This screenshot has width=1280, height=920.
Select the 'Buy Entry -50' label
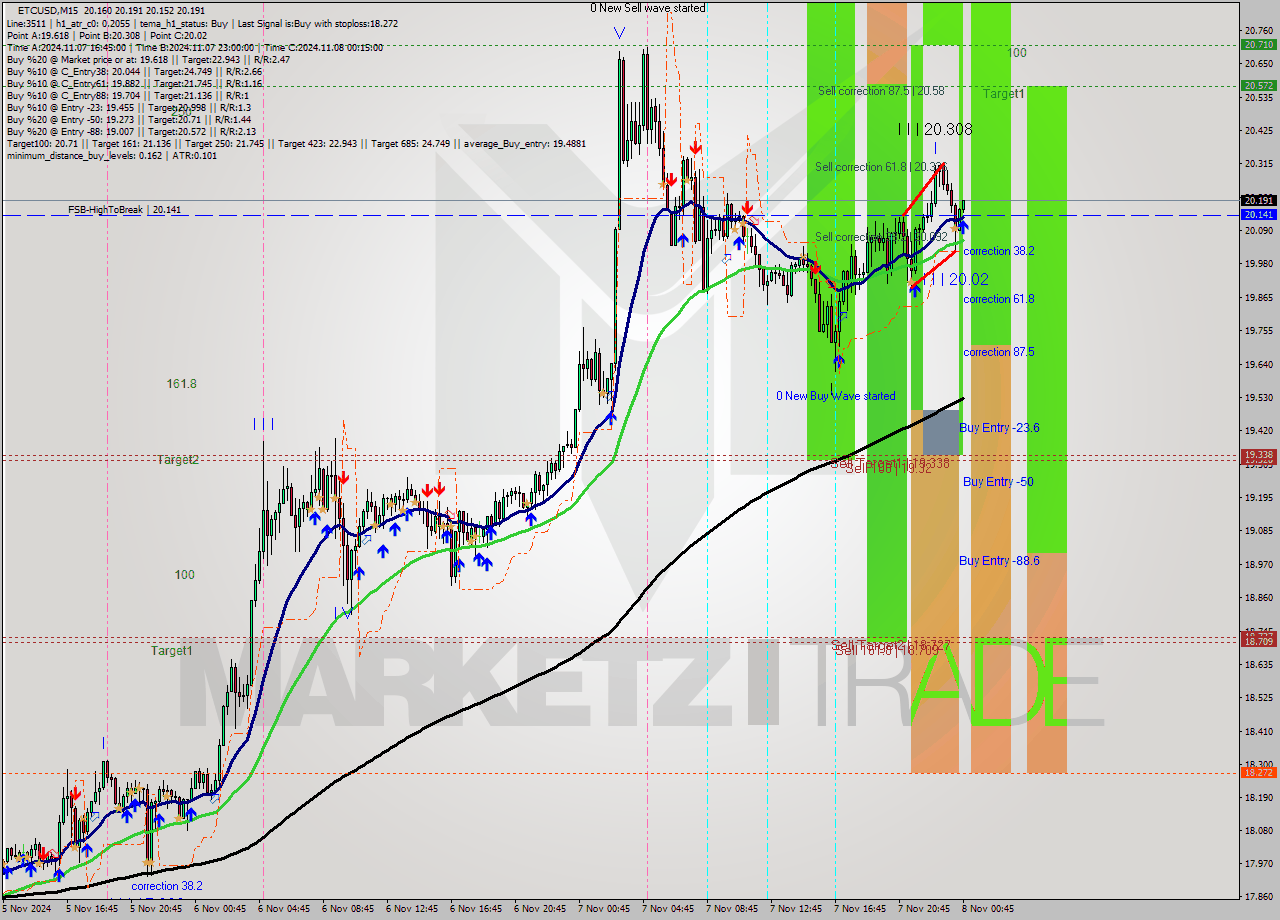(x=998, y=482)
